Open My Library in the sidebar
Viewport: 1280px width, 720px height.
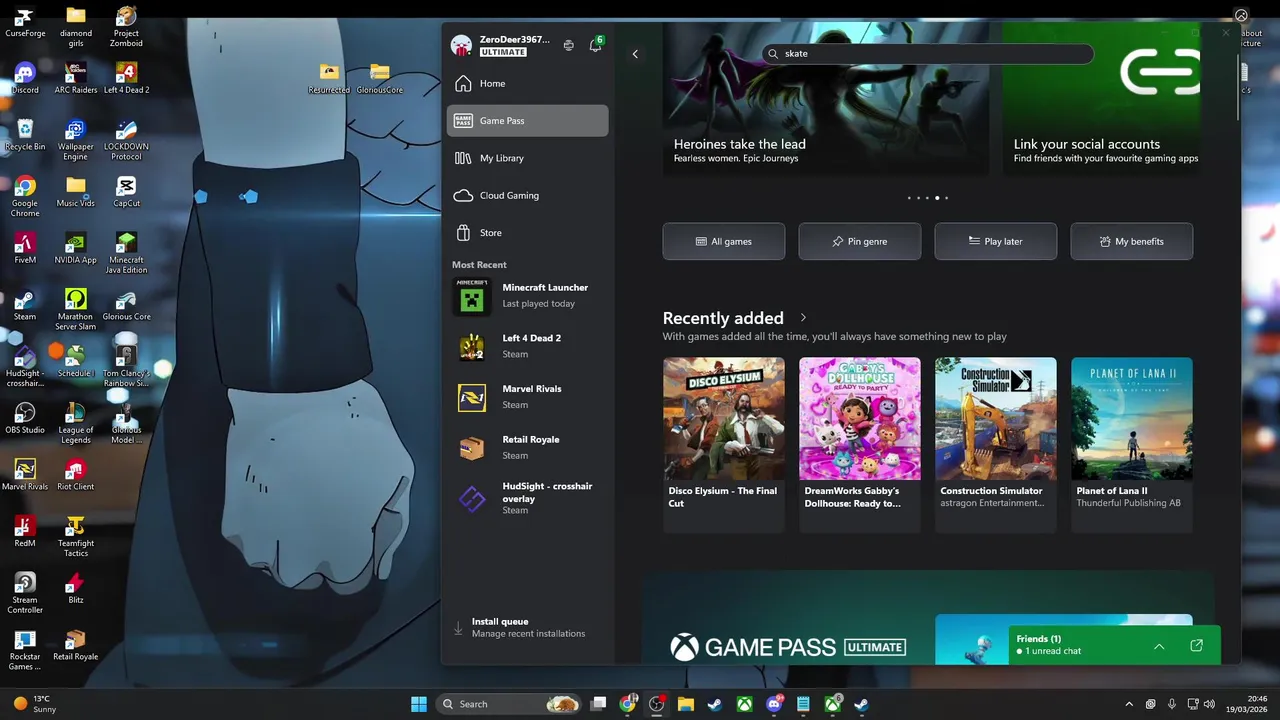click(527, 158)
